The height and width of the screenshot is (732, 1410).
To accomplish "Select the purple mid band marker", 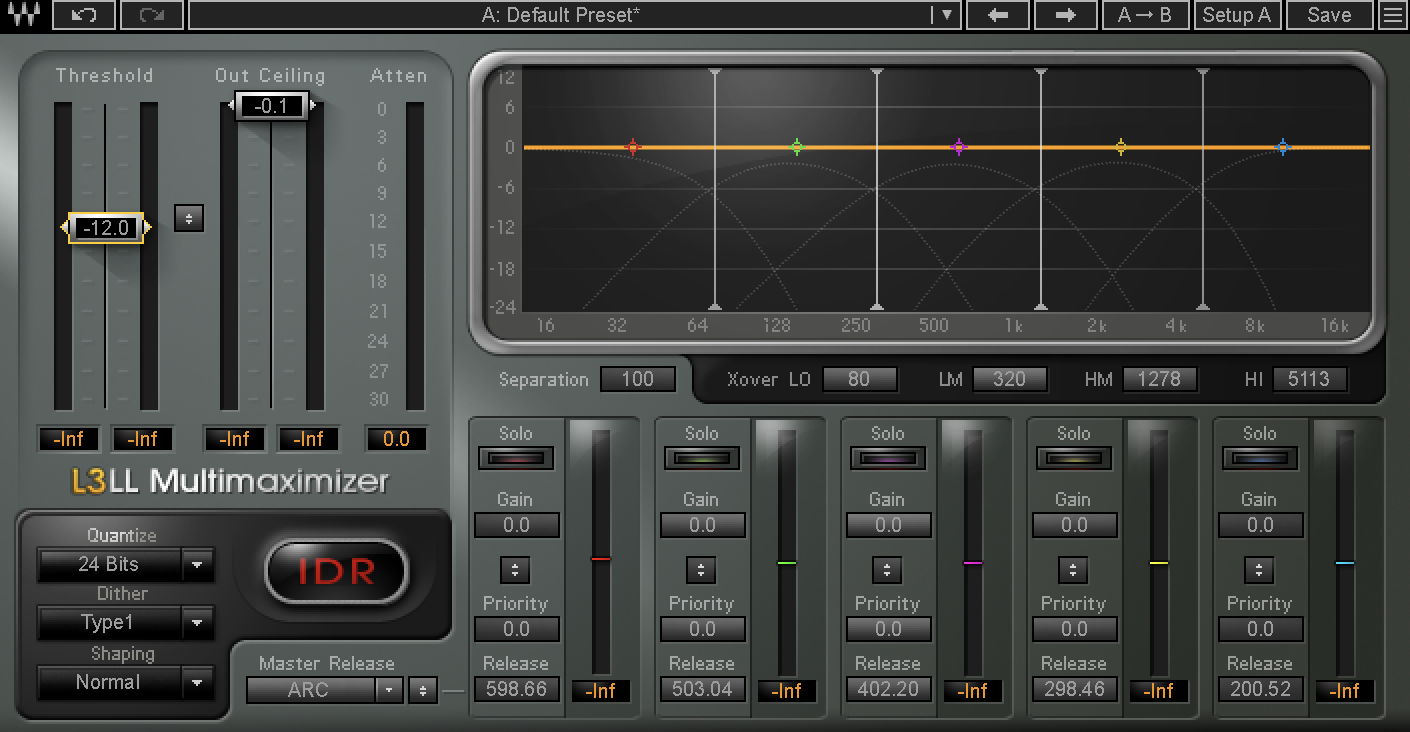I will (959, 147).
